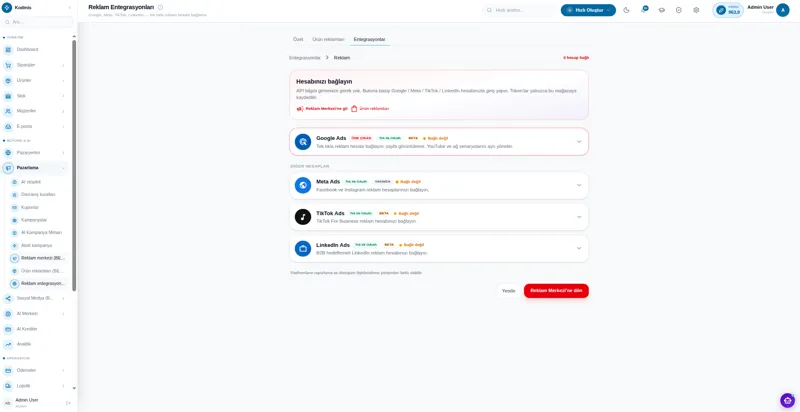Click the graduation cap help icon
Screen dimensions: 800x412
click(662, 10)
